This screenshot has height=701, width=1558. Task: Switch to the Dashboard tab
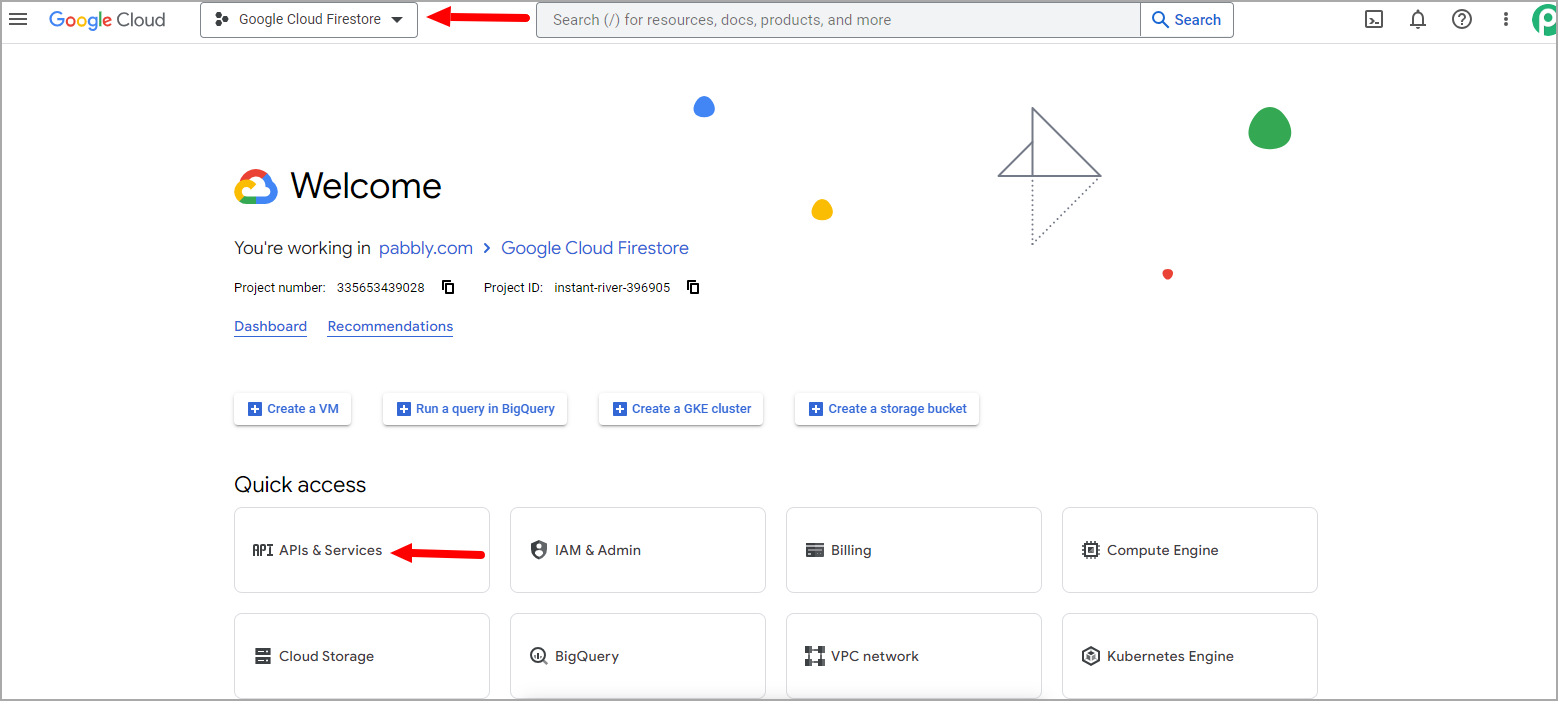[x=270, y=327]
